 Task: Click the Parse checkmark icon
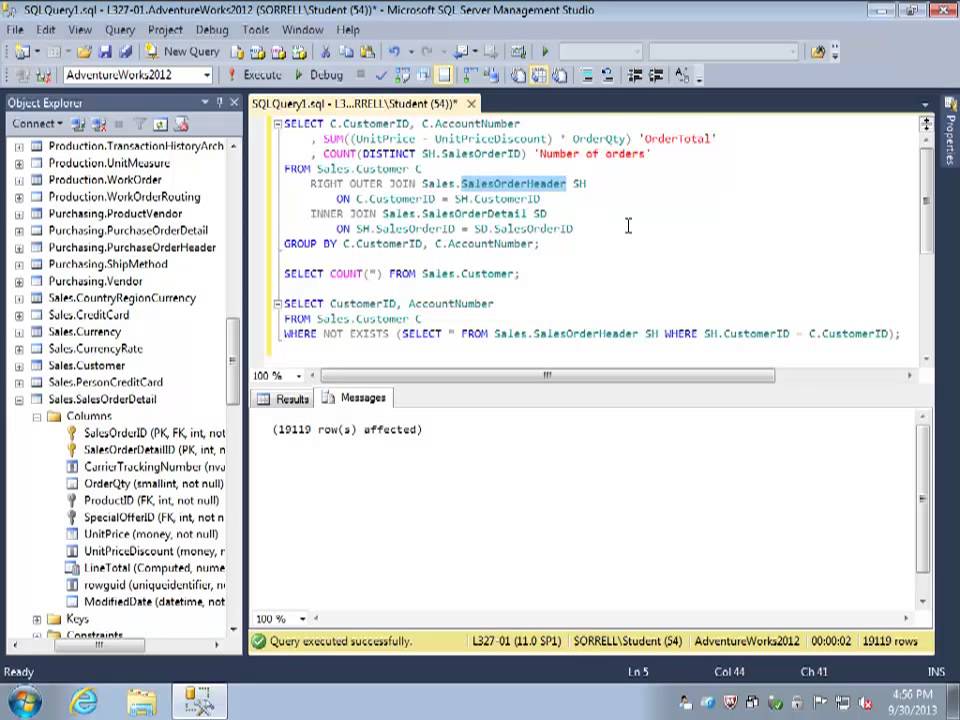(x=381, y=75)
